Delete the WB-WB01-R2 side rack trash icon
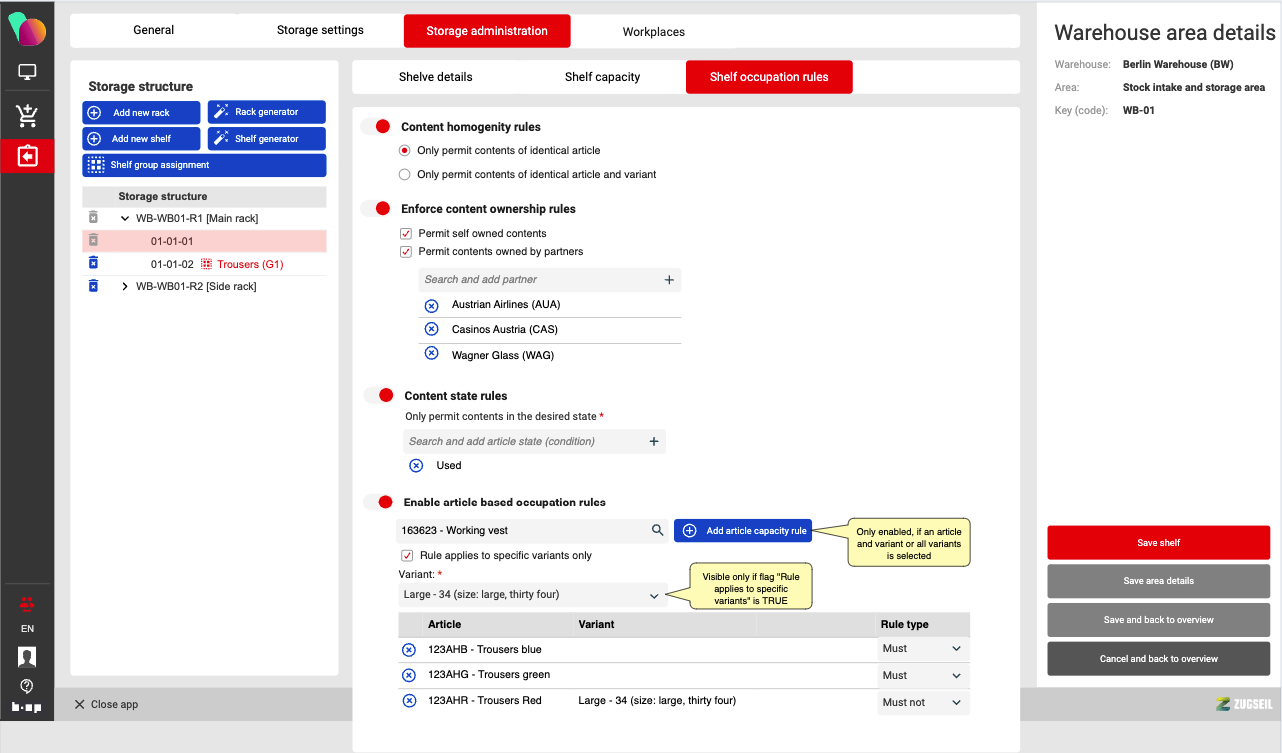The width and height of the screenshot is (1282, 753). coord(93,286)
